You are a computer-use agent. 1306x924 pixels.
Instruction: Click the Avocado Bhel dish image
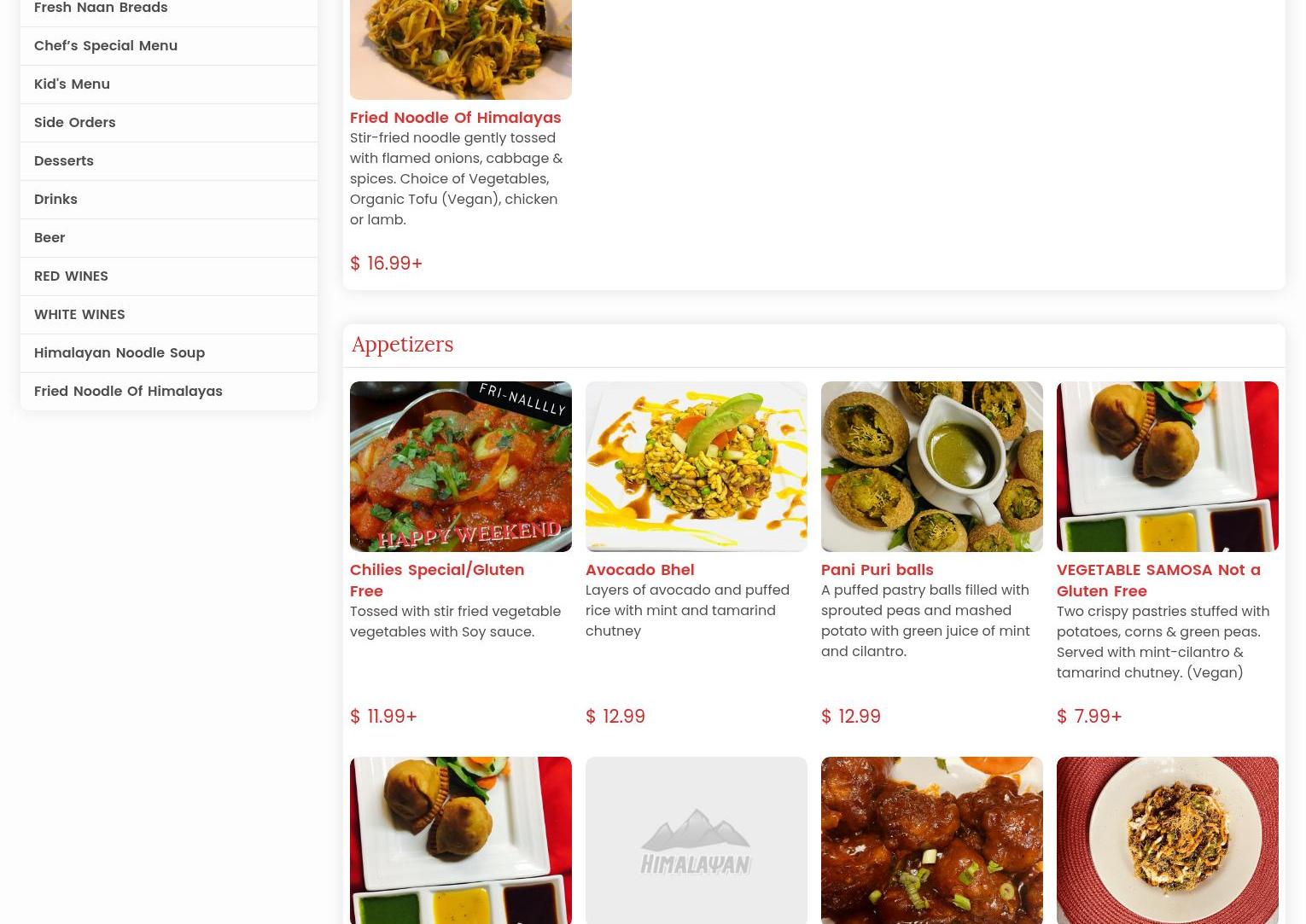697,467
